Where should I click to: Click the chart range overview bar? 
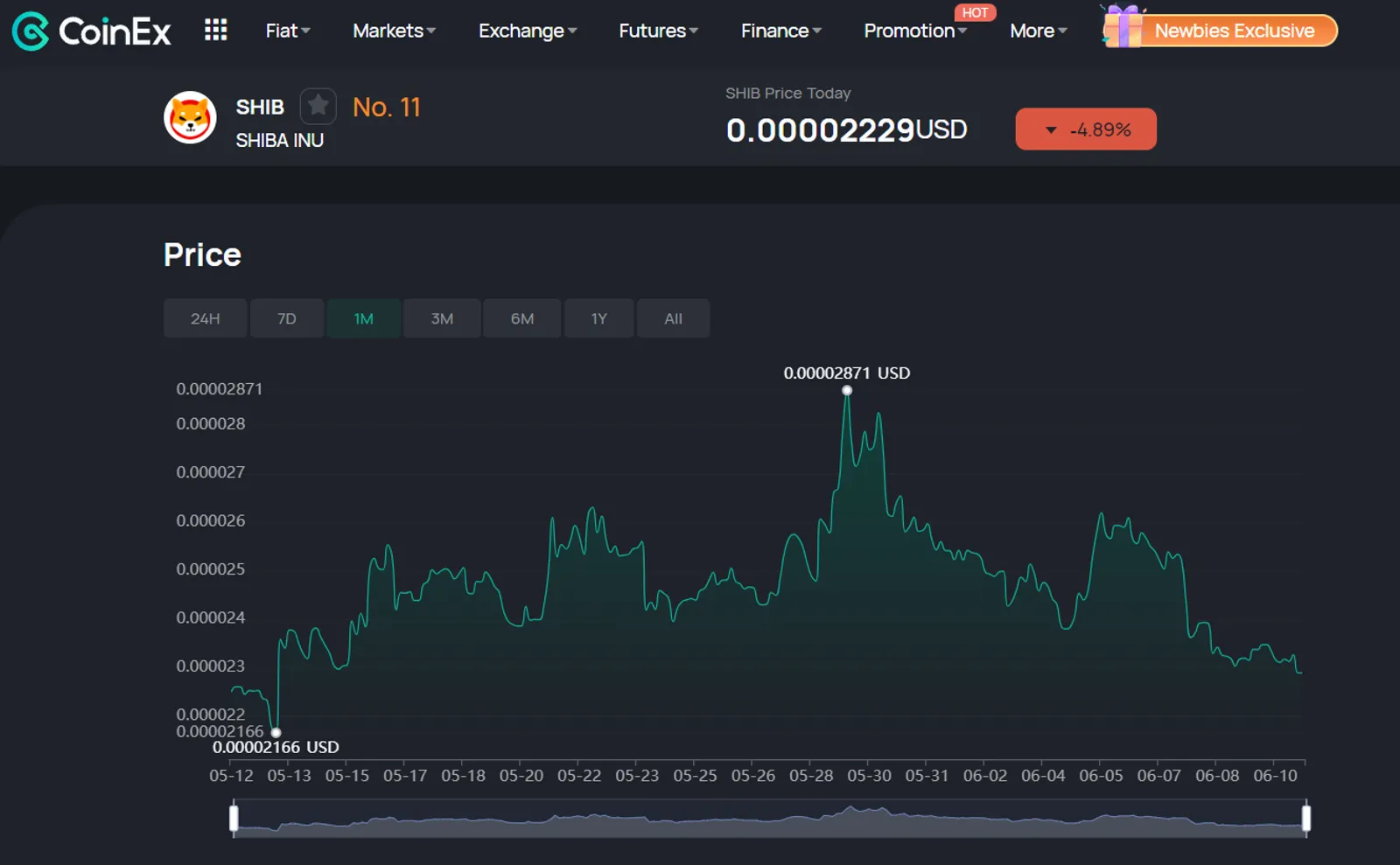click(x=770, y=820)
